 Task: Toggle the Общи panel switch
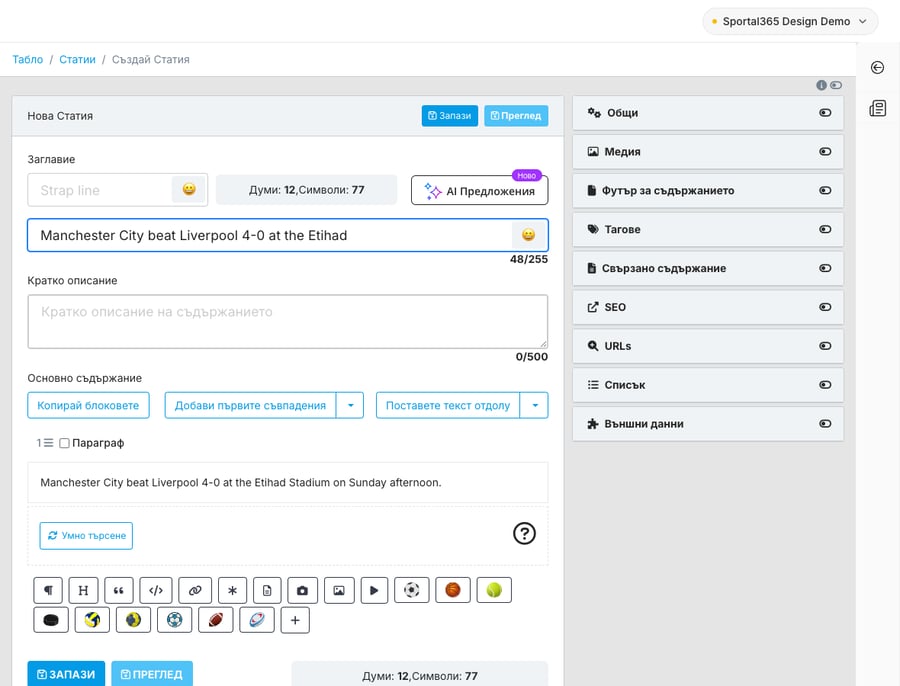click(825, 113)
